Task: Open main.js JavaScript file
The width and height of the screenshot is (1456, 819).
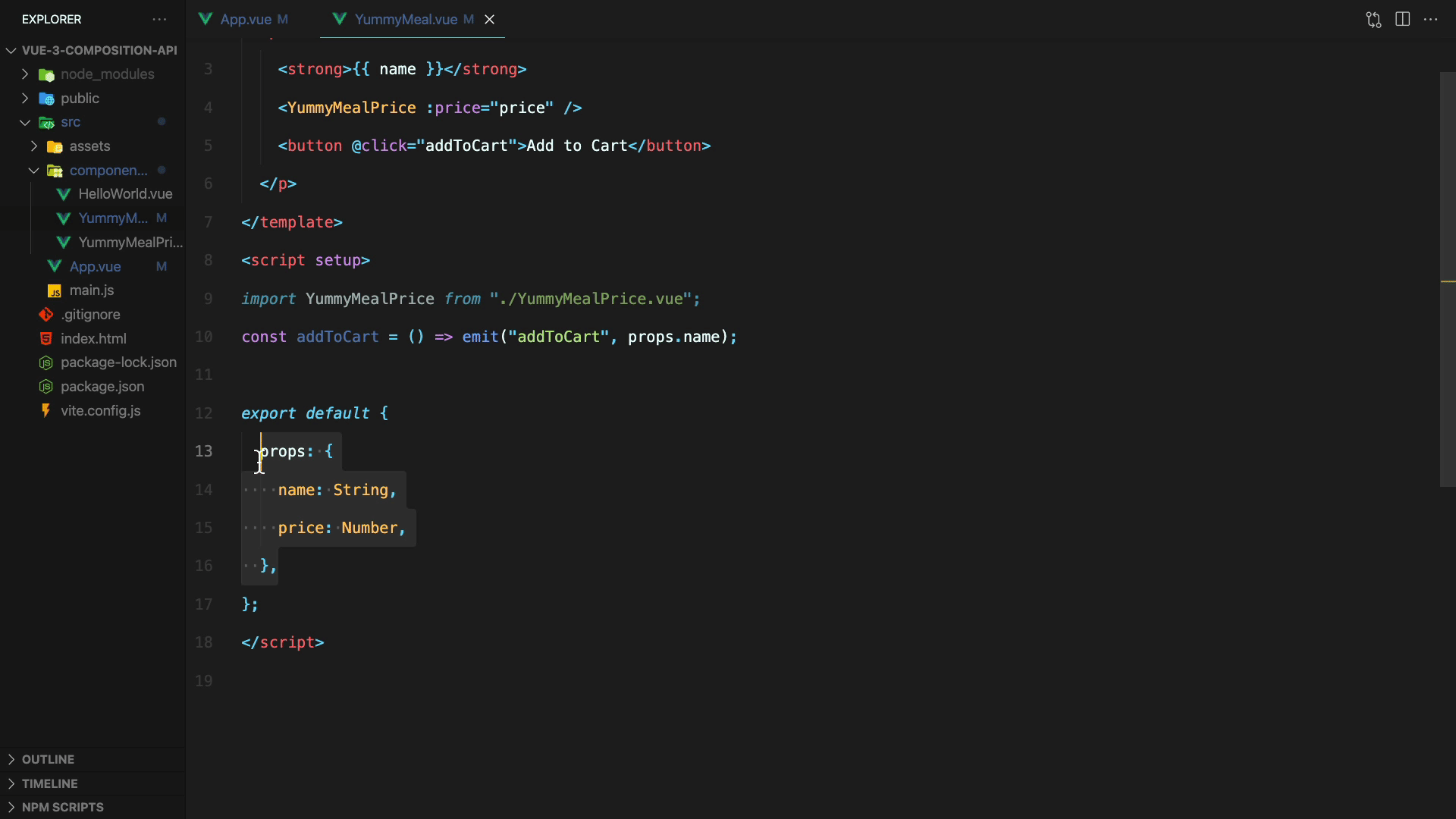Action: [x=91, y=290]
